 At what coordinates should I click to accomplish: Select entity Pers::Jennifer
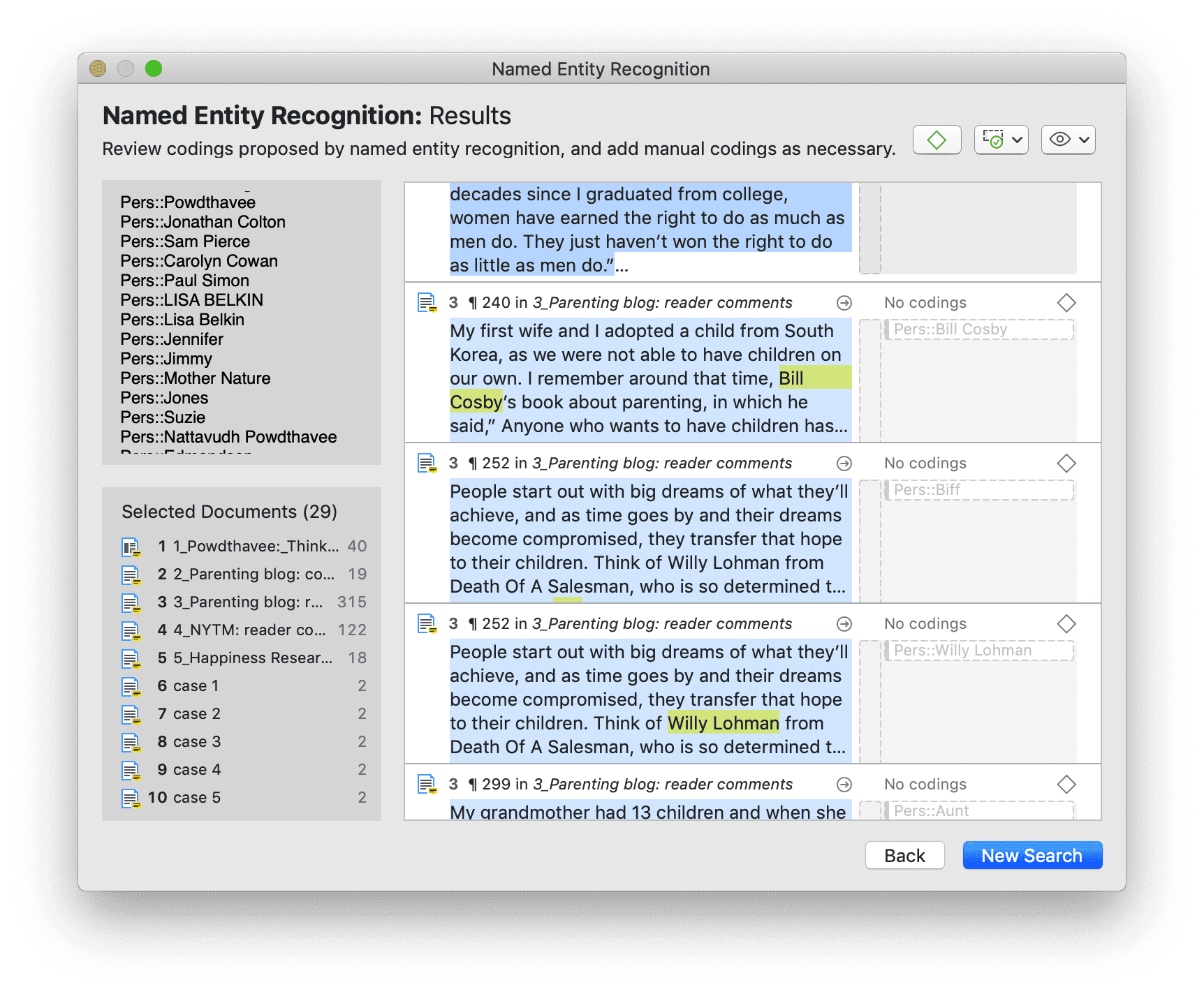tap(172, 339)
